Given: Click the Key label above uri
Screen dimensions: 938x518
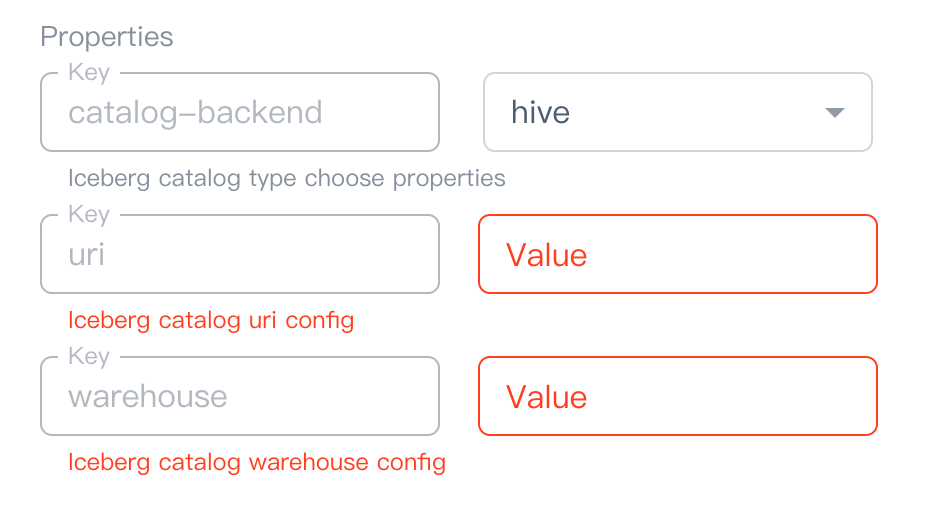Looking at the screenshot, I should [x=89, y=215].
